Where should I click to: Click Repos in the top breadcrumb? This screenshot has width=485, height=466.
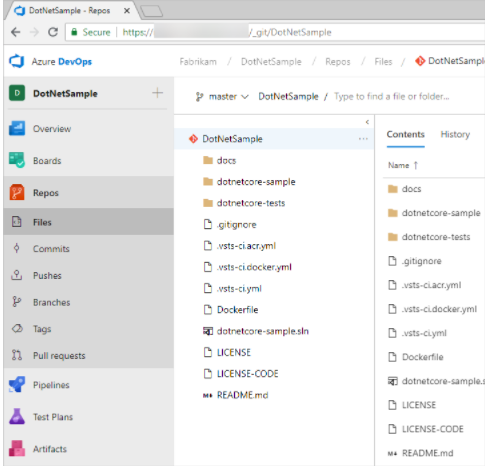coord(338,62)
